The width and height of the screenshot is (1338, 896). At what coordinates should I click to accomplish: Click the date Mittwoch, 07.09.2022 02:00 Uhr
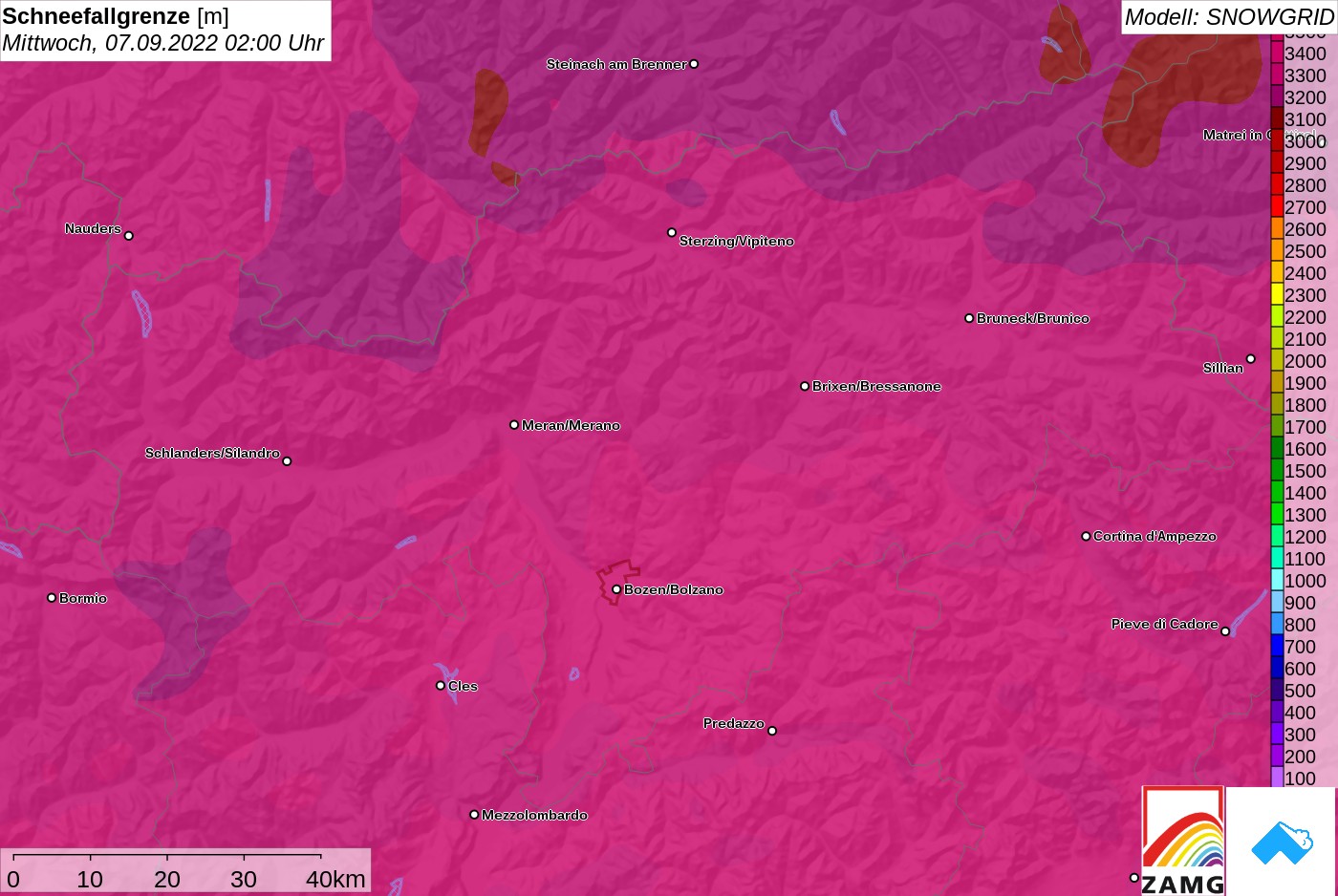[x=163, y=43]
